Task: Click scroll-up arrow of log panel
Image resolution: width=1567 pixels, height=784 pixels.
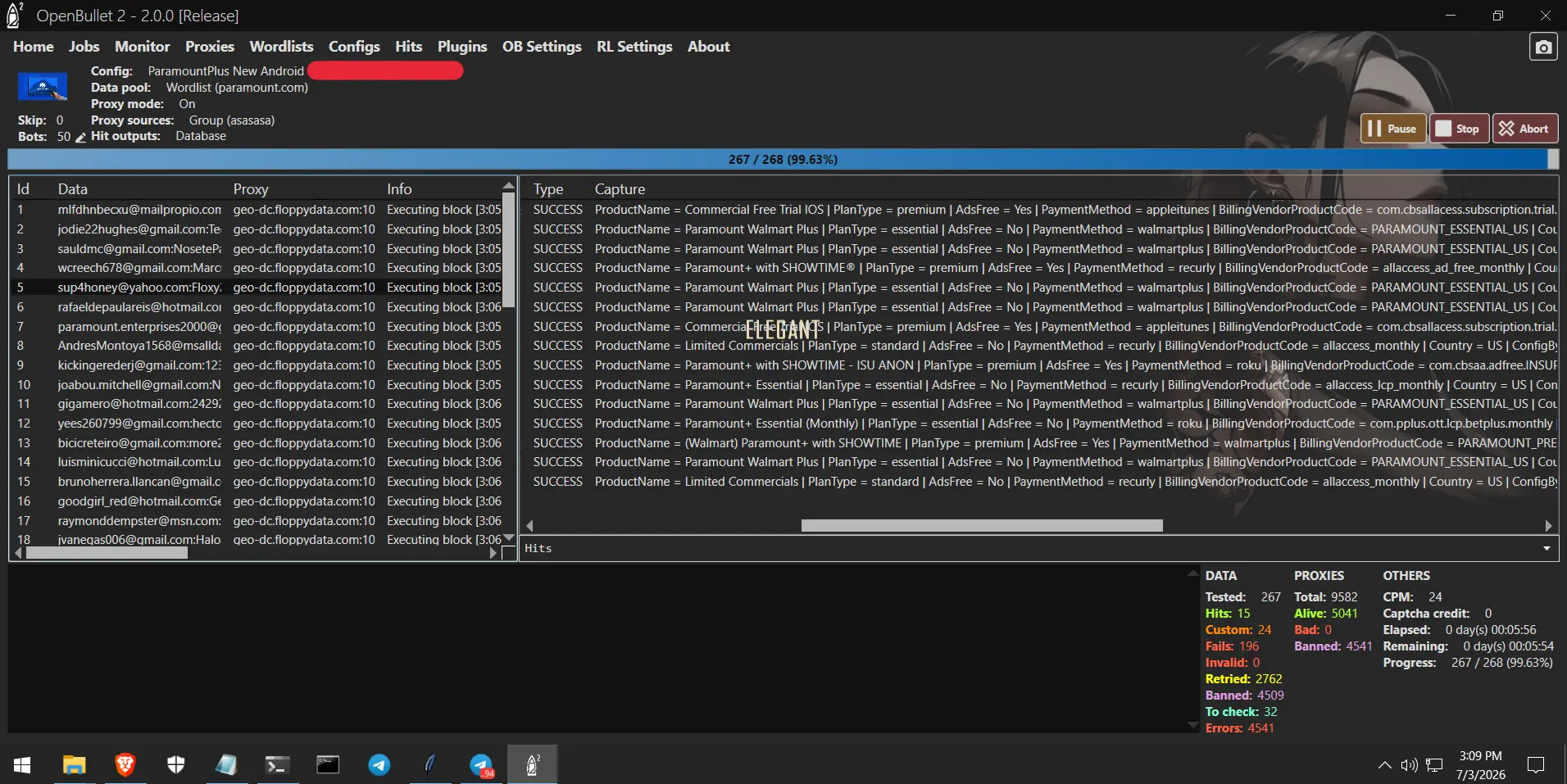Action: pos(1193,573)
